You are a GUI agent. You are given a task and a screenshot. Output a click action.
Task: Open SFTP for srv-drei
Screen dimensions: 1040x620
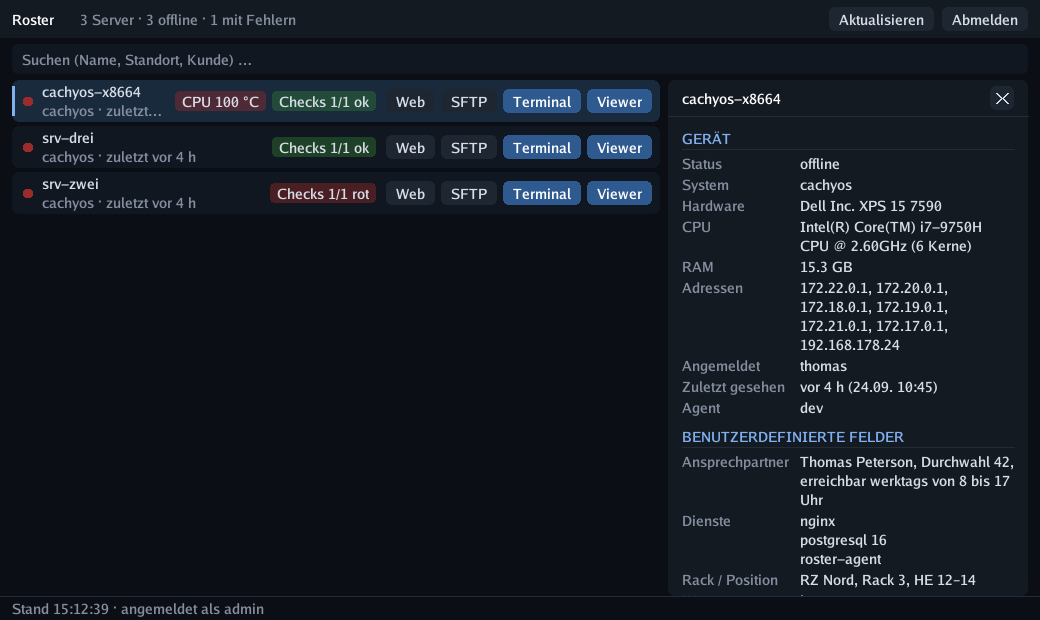click(x=468, y=147)
